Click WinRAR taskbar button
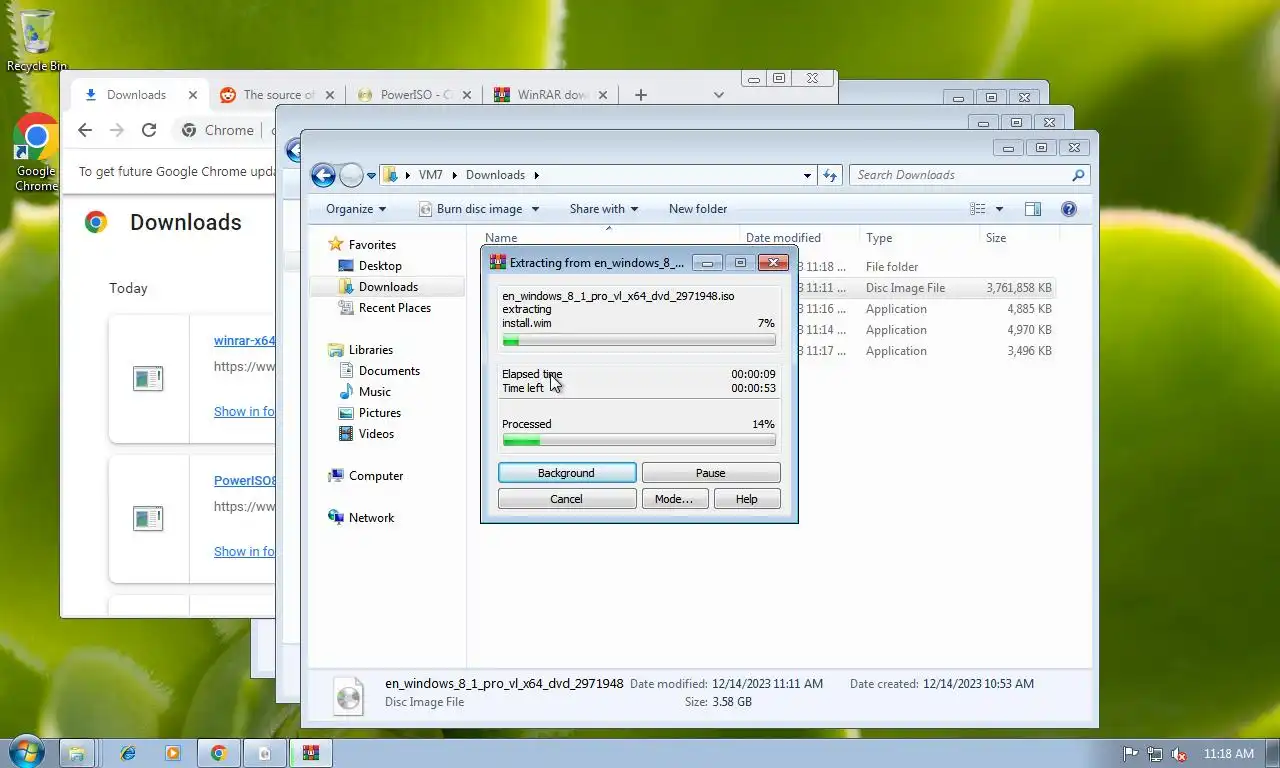Screen dimensions: 1280x768 (311, 753)
